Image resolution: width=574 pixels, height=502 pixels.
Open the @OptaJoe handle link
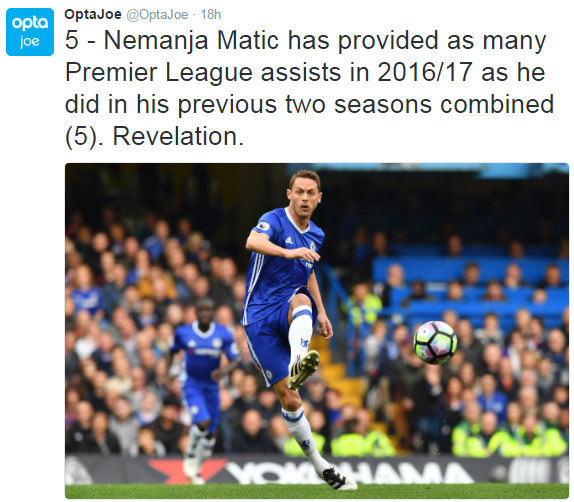click(157, 15)
